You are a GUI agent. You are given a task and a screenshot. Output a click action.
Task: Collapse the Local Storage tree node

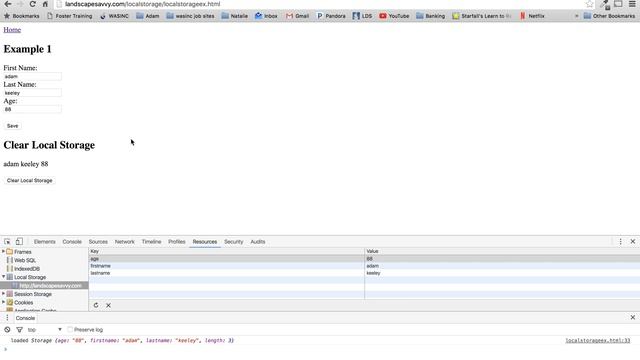[x=4, y=277]
